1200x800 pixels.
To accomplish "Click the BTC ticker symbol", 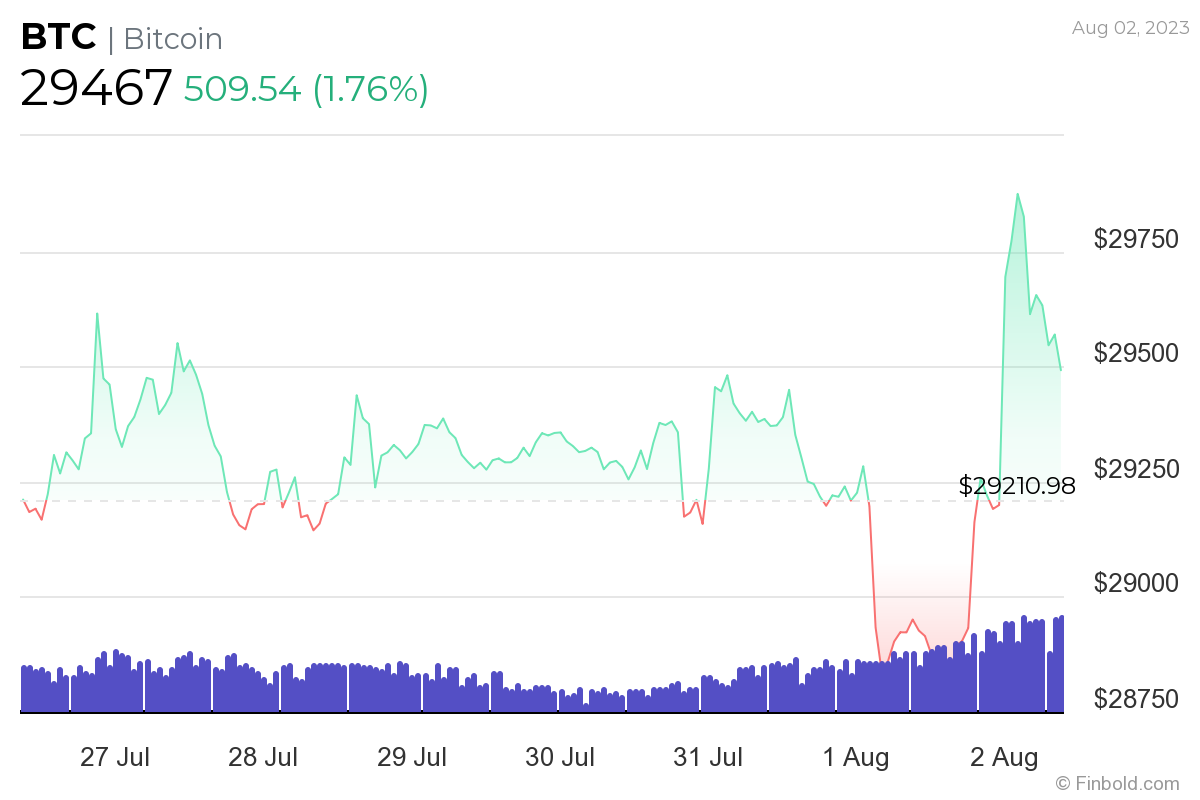I will coord(58,38).
